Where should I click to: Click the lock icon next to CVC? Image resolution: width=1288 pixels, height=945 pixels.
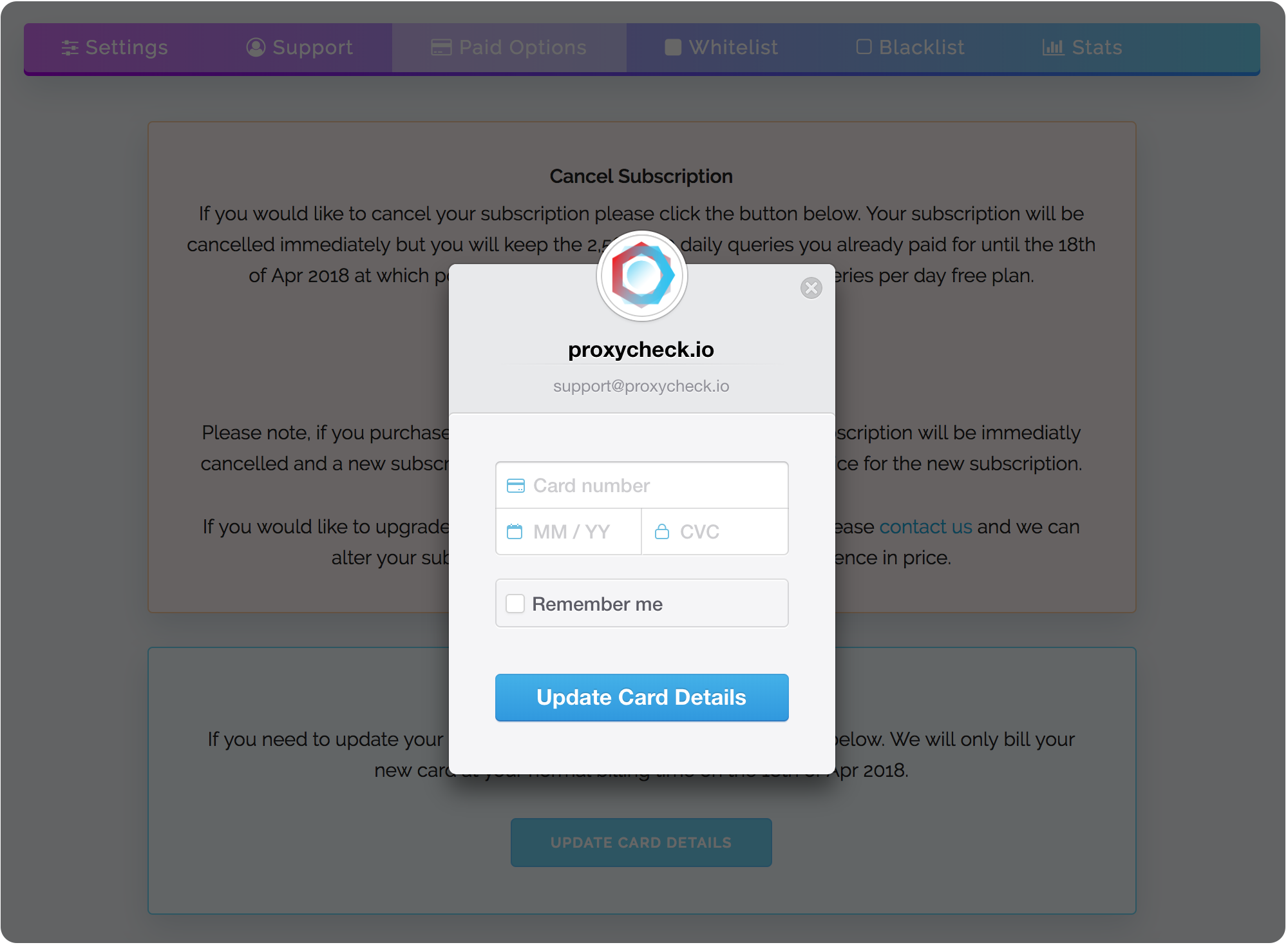click(x=661, y=532)
